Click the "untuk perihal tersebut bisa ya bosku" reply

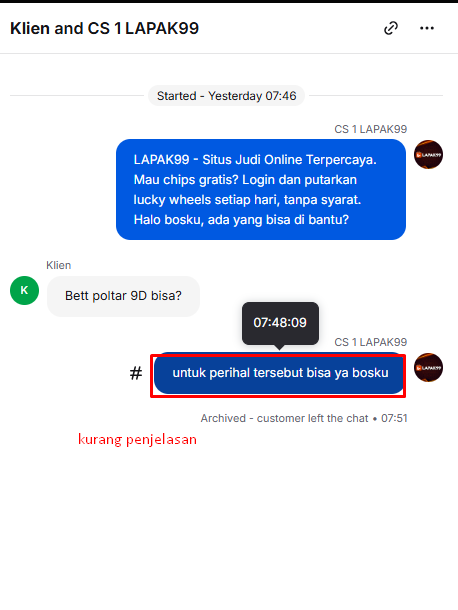280,373
